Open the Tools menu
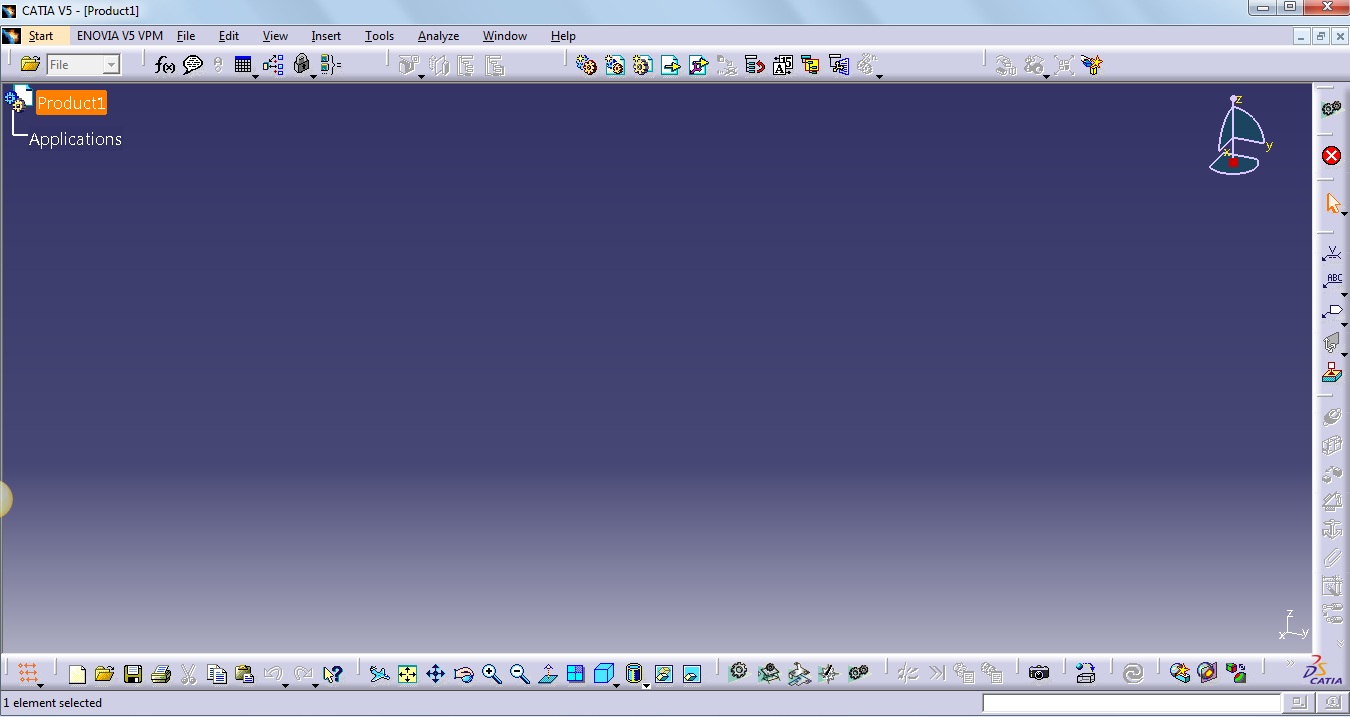Image resolution: width=1350 pixels, height=717 pixels. (379, 36)
